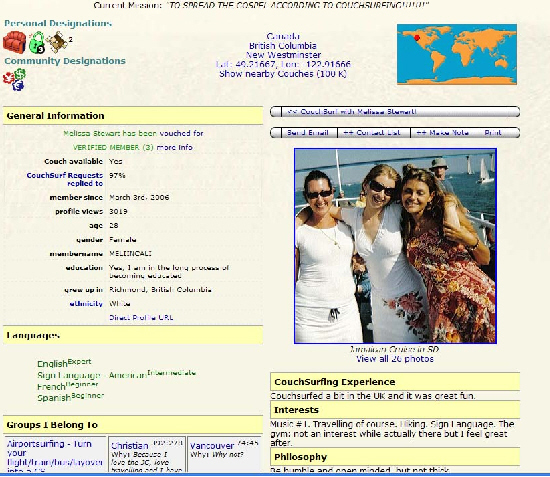Click CouchSurf with Melissa Stewart button

tap(395, 112)
